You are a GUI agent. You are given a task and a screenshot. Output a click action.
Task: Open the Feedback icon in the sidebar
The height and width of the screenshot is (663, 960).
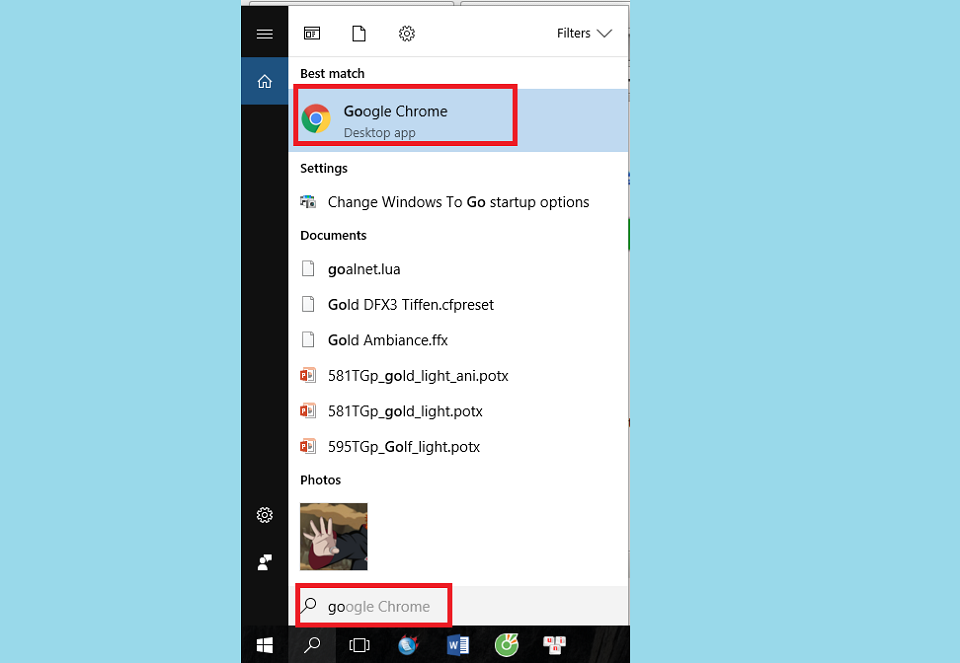pos(264,562)
